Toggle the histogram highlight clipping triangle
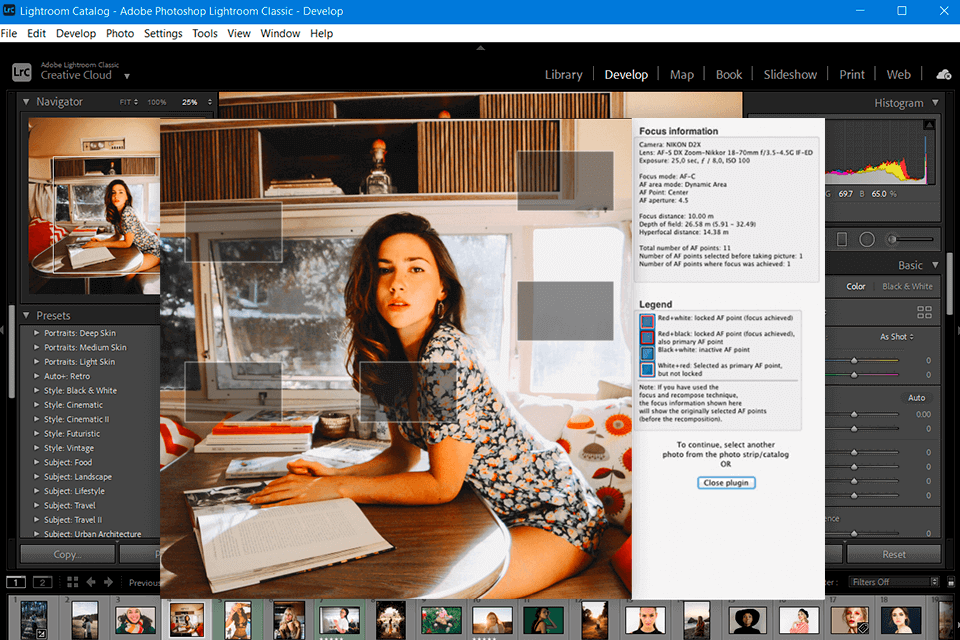Screen dimensions: 960x640 coord(929,125)
